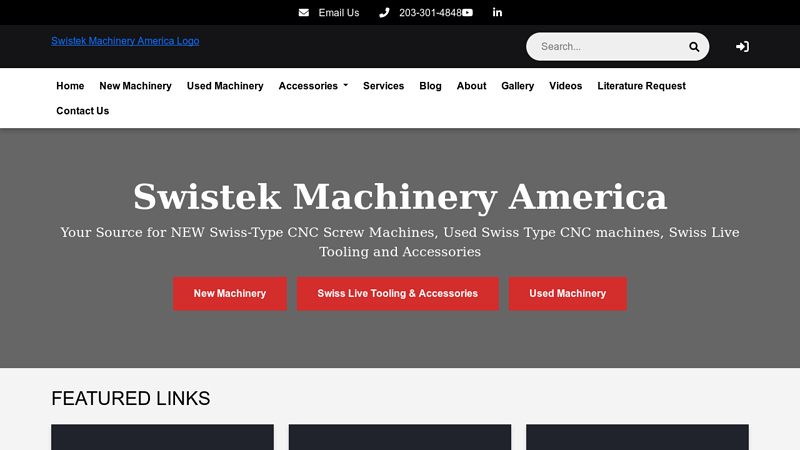800x450 pixels.
Task: Click Swiss Live Tooling & Accessories button
Action: [397, 293]
